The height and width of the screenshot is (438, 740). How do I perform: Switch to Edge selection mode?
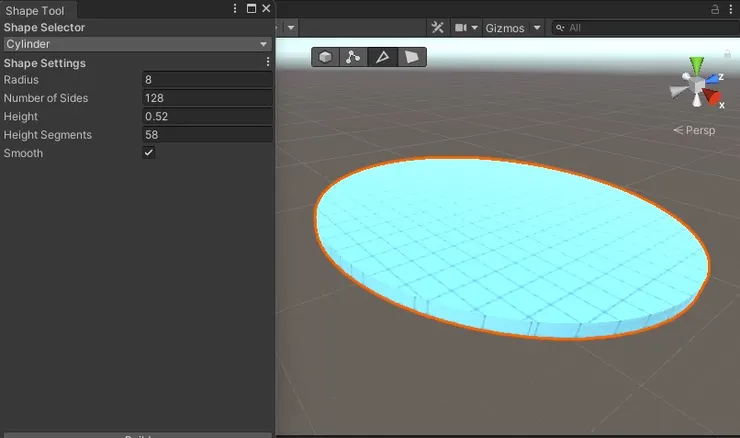click(x=381, y=57)
